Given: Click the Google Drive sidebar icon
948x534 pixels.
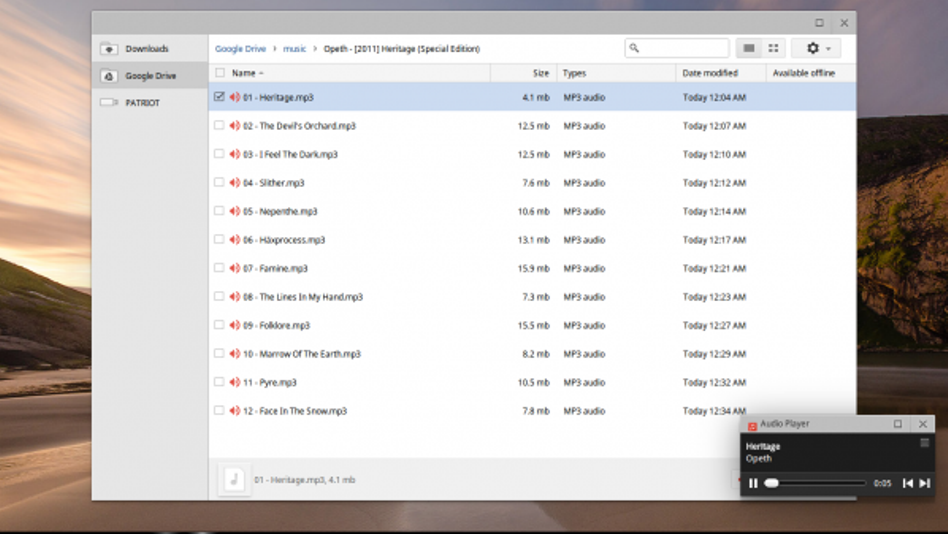Looking at the screenshot, I should tap(109, 76).
